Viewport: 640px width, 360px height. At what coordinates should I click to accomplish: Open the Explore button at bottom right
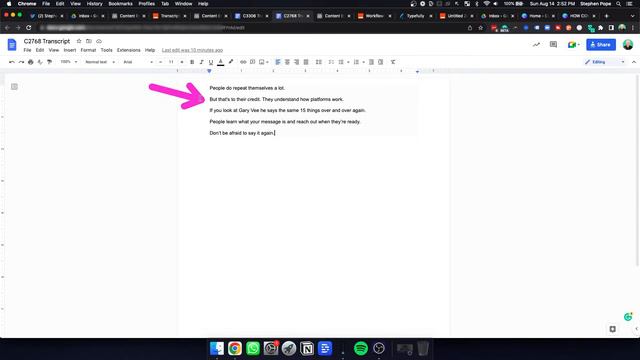coord(612,329)
